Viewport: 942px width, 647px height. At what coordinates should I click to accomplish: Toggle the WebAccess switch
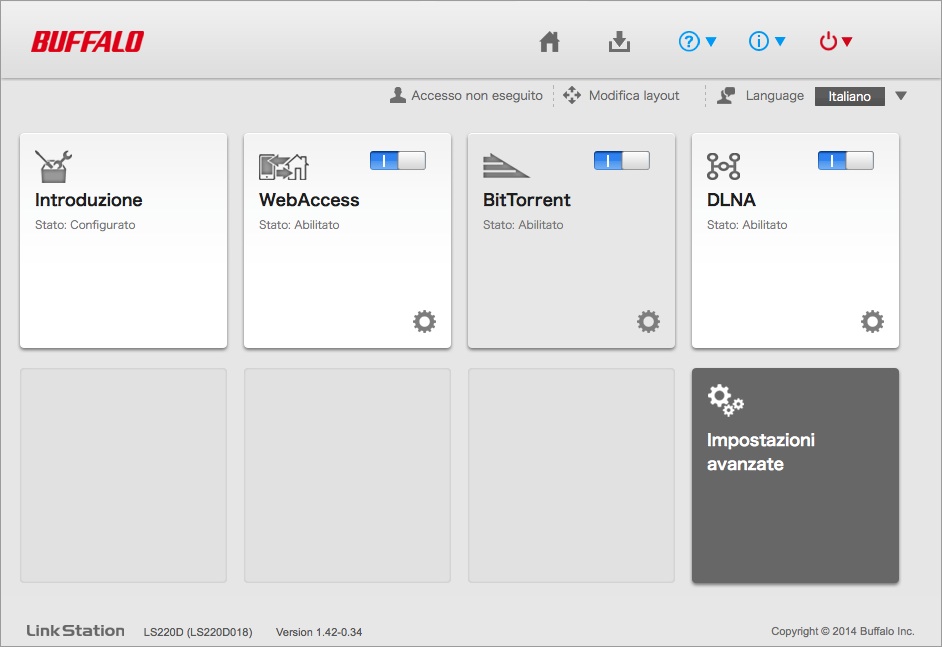(x=398, y=160)
